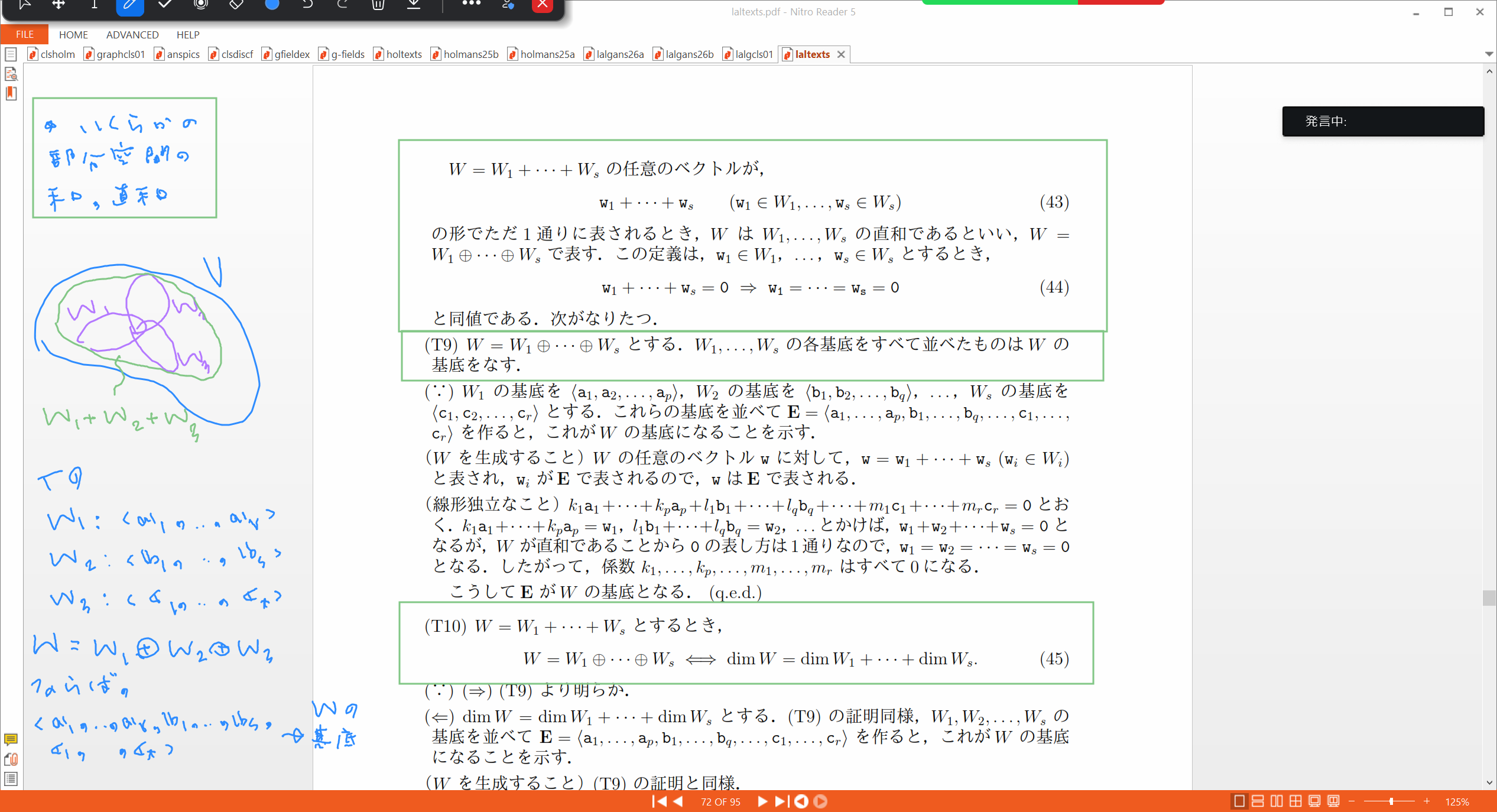The image size is (1497, 812).
Task: Click the 発言中 speaker indicator box
Action: pyautogui.click(x=1383, y=121)
